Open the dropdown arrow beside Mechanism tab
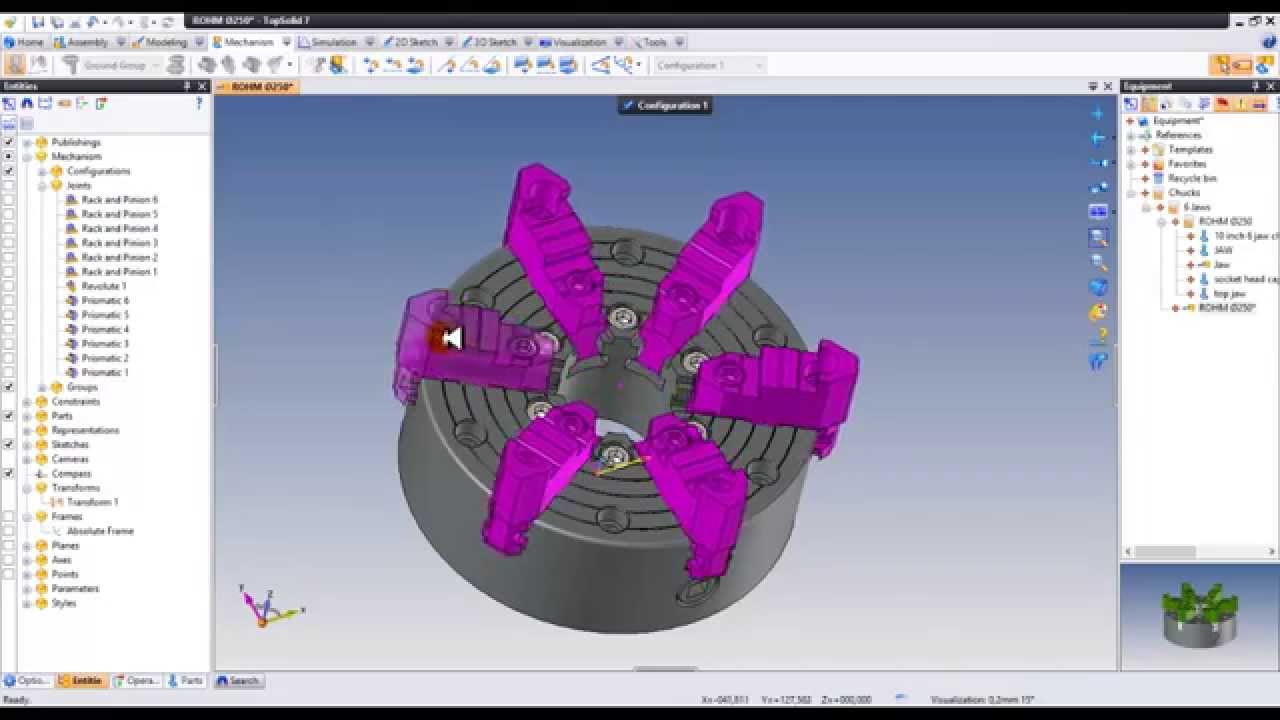This screenshot has width=1280, height=720. pos(287,42)
